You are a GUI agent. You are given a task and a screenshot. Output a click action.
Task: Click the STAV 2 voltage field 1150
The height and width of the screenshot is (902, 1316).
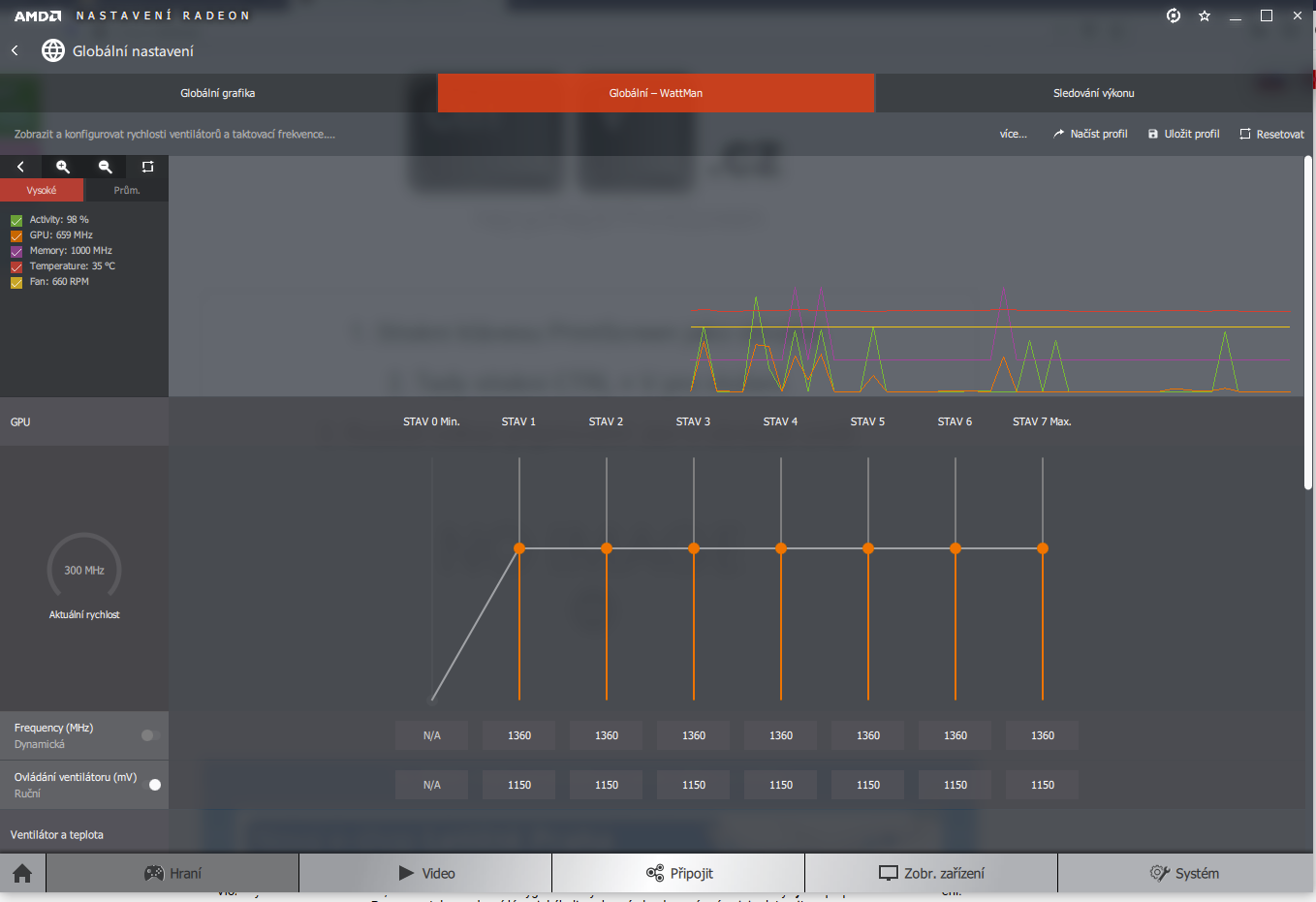[607, 785]
